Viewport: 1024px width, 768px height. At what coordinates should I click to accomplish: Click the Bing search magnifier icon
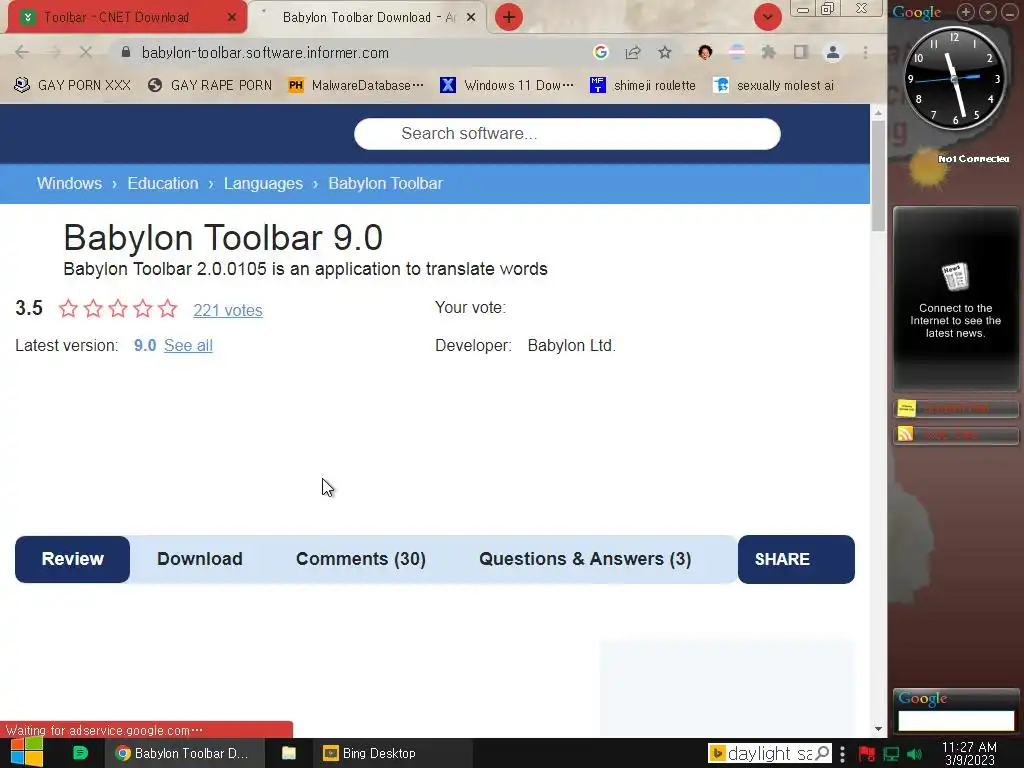pyautogui.click(x=823, y=754)
